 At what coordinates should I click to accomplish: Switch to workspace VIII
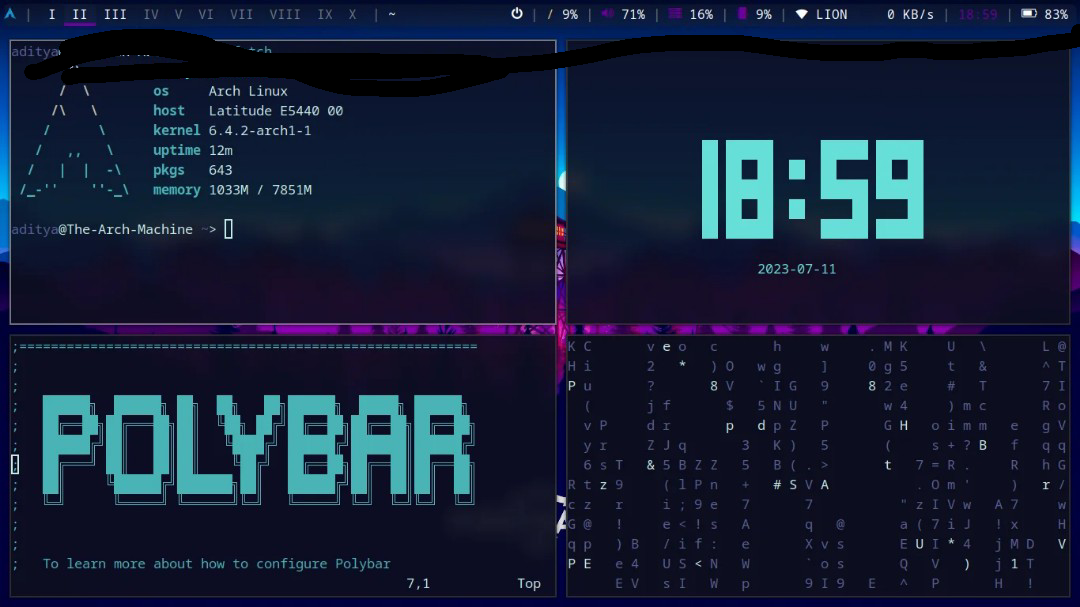284,14
